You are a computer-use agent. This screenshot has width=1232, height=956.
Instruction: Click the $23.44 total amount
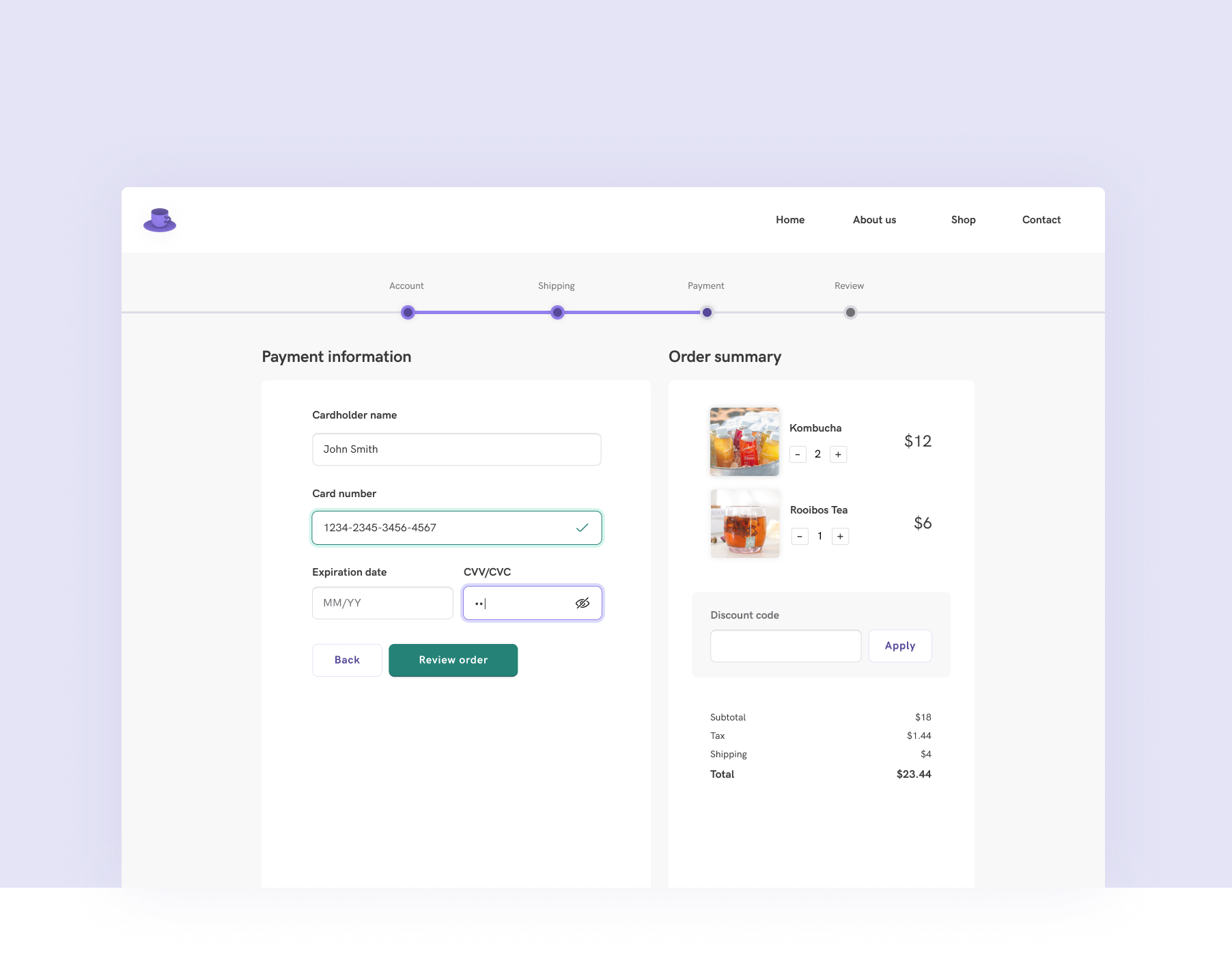click(x=914, y=774)
